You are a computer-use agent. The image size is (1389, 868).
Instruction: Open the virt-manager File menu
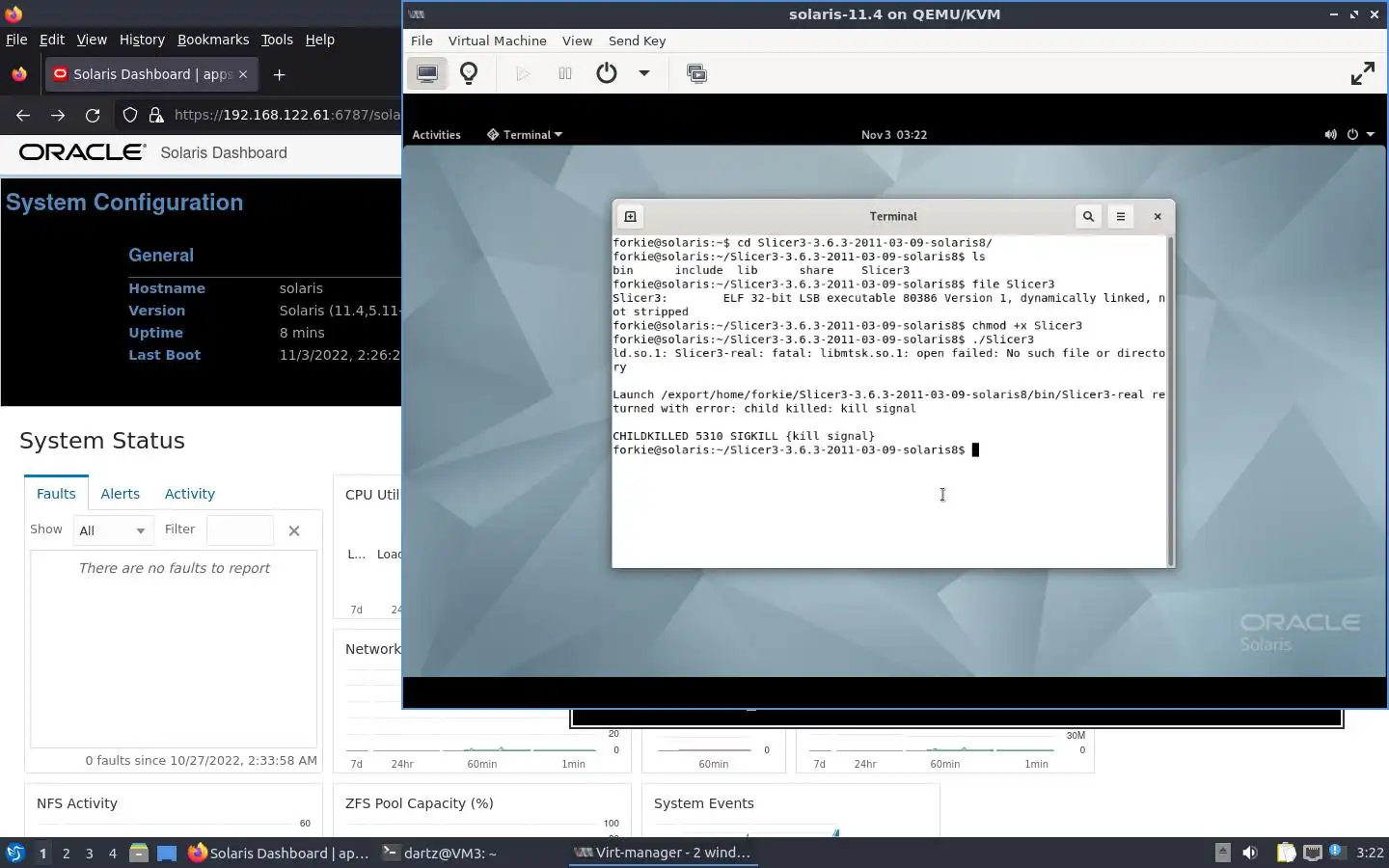point(422,41)
